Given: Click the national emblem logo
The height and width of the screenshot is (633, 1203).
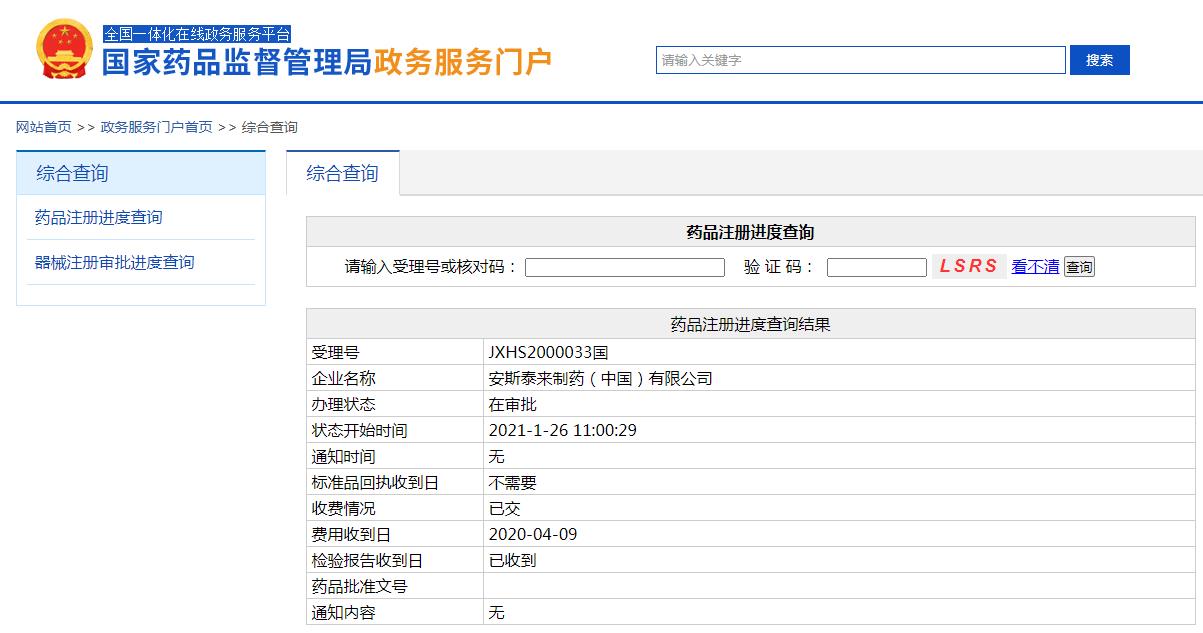Looking at the screenshot, I should click(65, 48).
